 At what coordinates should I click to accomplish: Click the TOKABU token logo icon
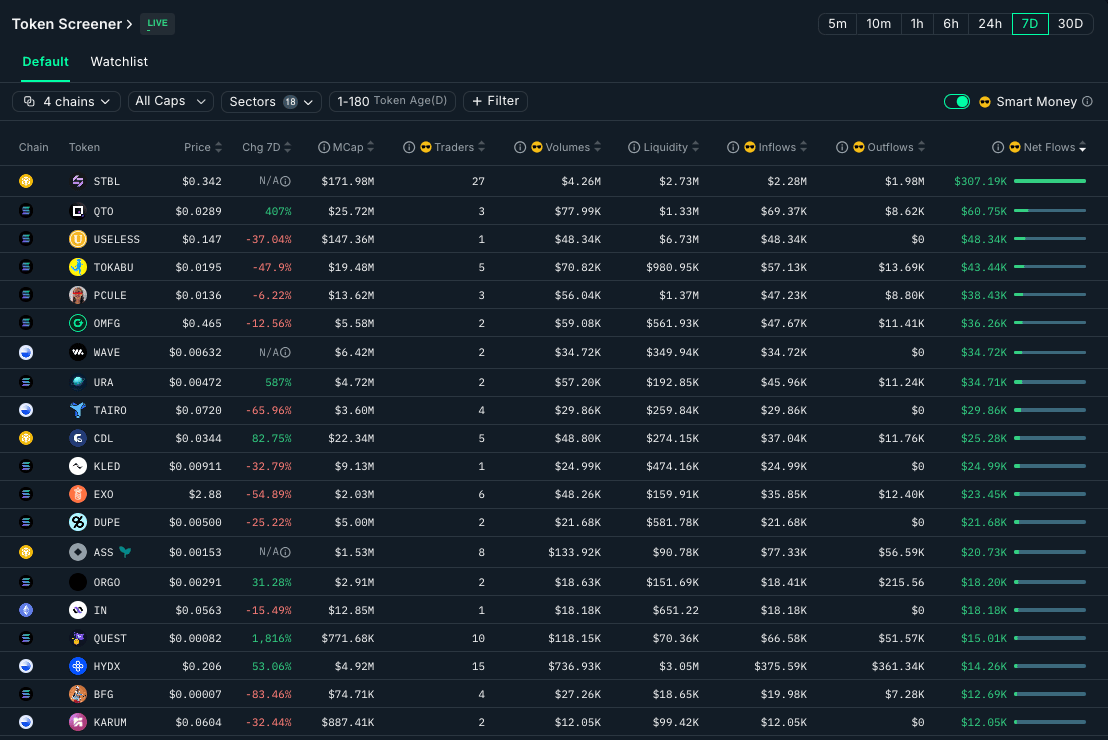coord(78,267)
